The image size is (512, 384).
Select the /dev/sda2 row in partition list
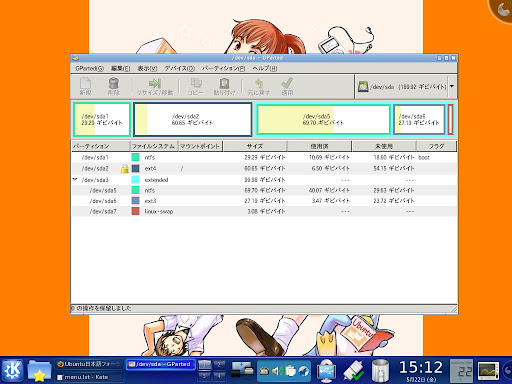264,168
